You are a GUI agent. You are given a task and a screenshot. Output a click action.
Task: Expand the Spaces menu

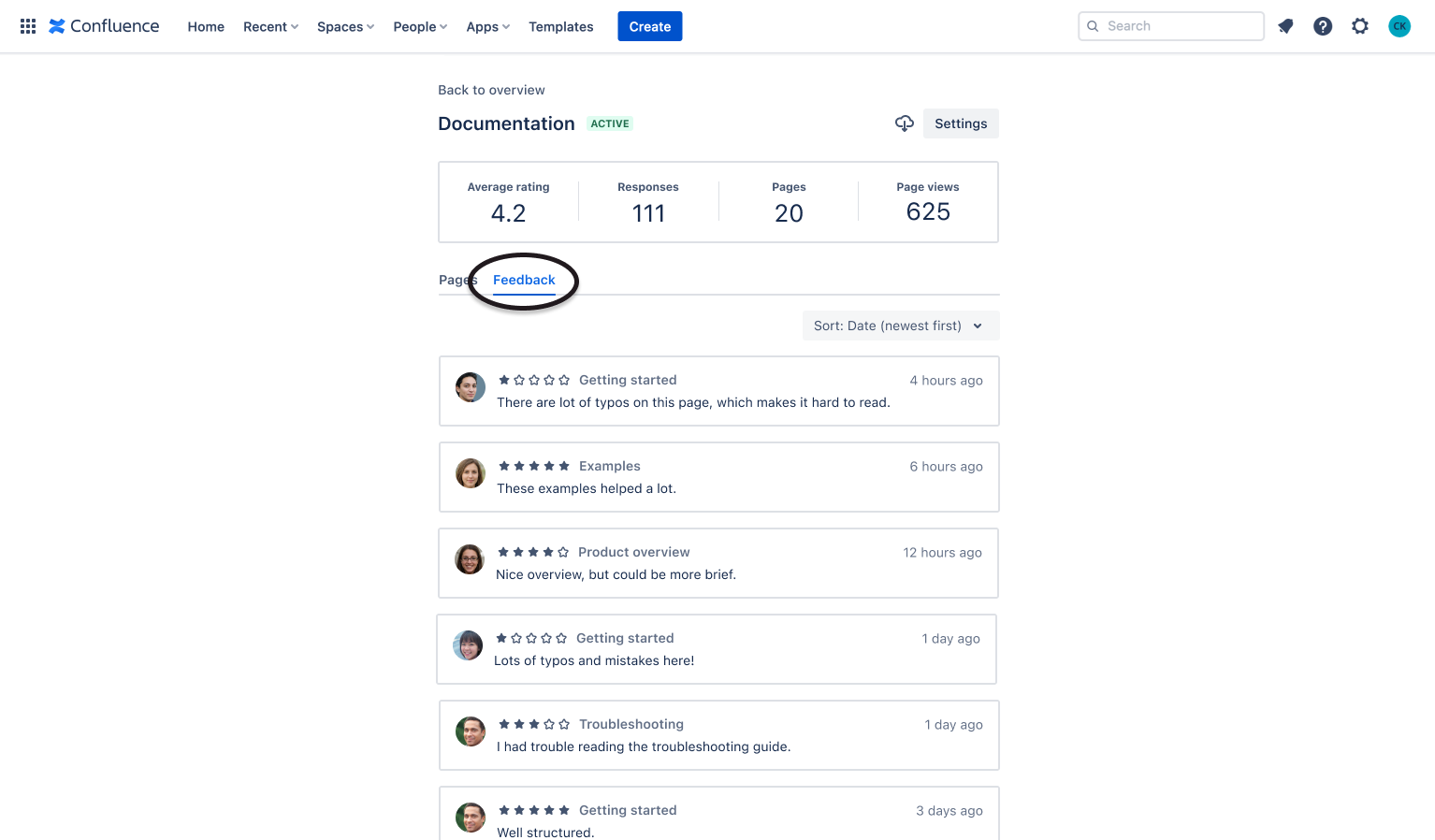344,26
